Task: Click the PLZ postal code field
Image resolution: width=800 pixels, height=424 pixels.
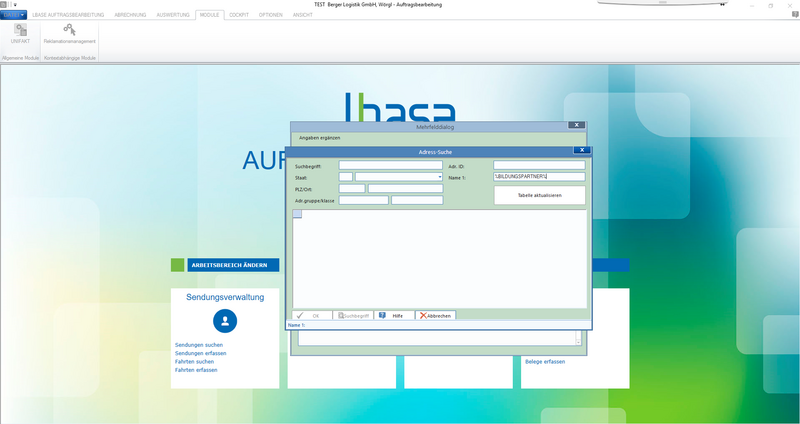Action: [x=352, y=189]
